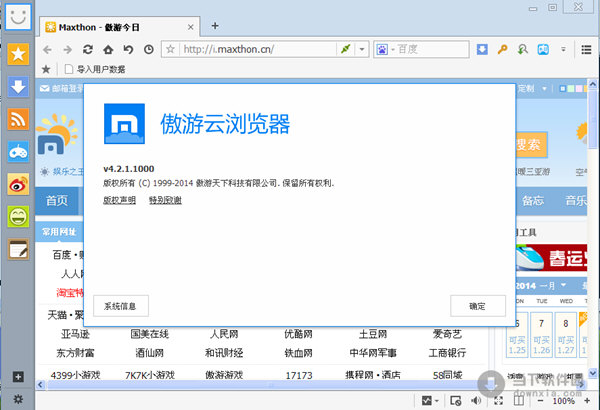Go back with the left arrow
Image resolution: width=600 pixels, height=410 pixels.
[x=47, y=49]
